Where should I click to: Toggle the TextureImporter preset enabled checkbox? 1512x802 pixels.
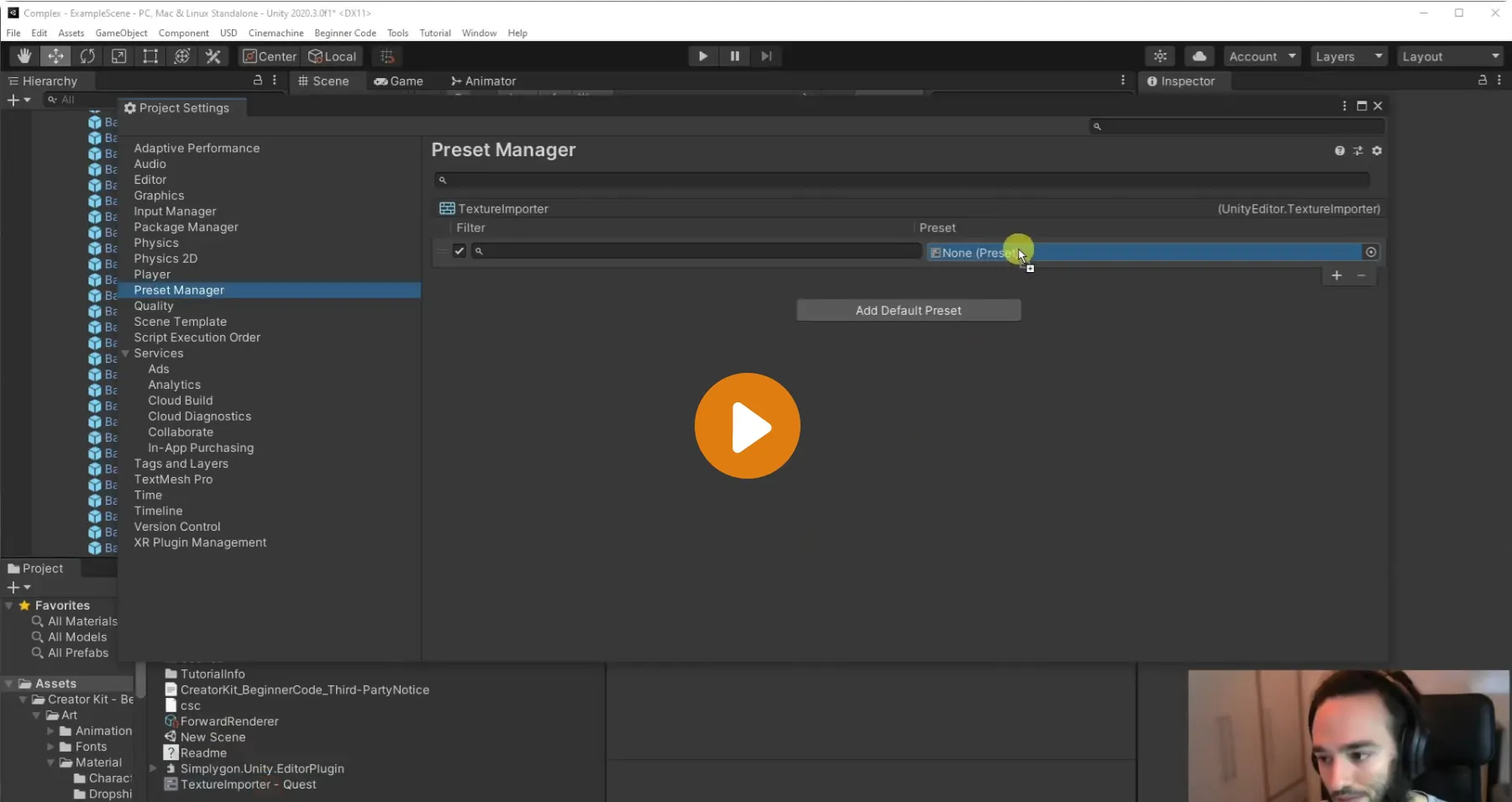point(459,251)
